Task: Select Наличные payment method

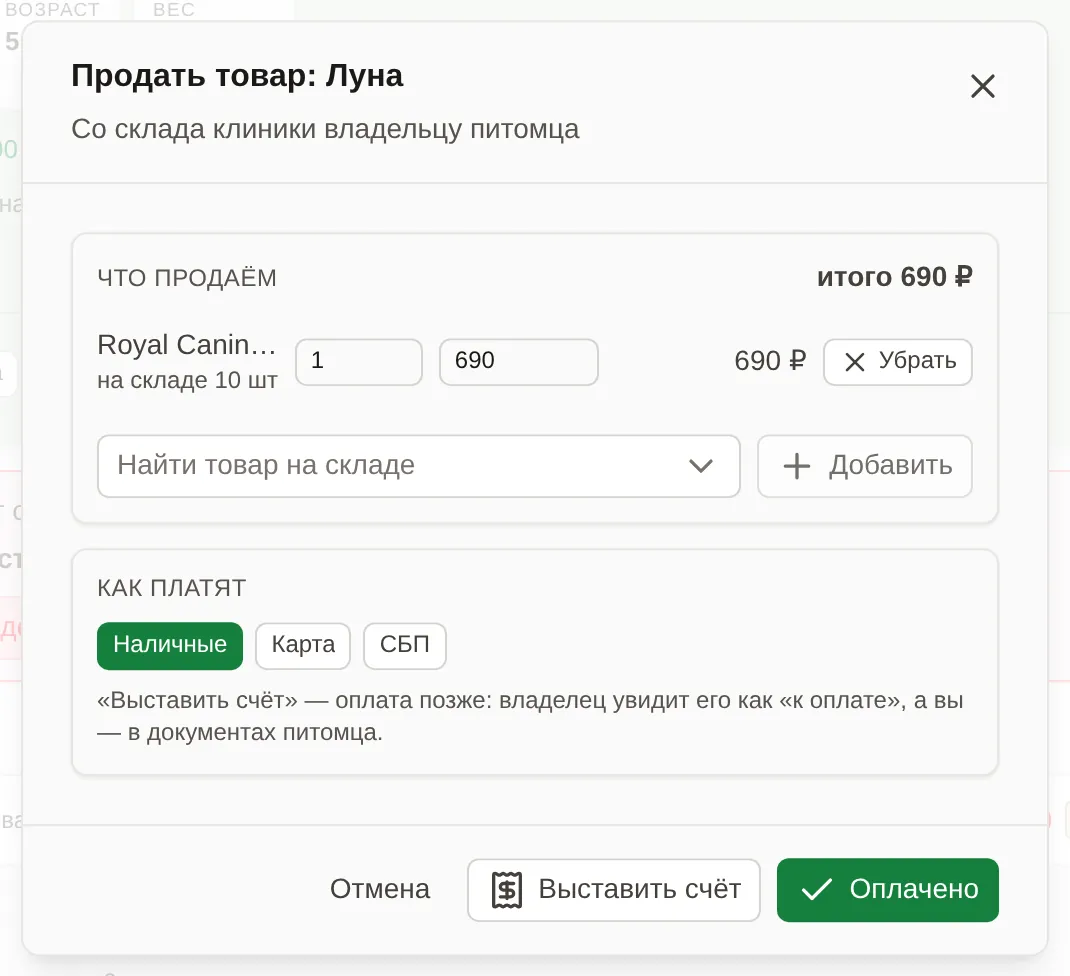Action: point(170,646)
